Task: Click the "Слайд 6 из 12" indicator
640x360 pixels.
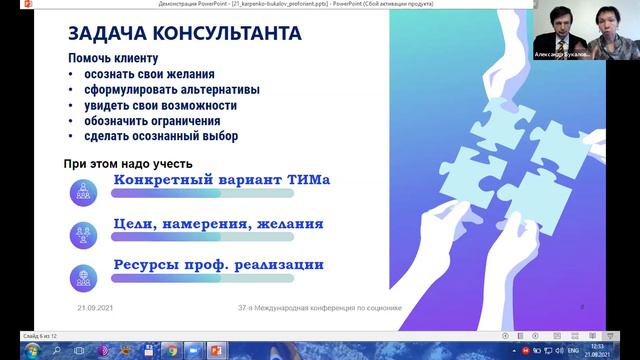Action: tap(40, 336)
